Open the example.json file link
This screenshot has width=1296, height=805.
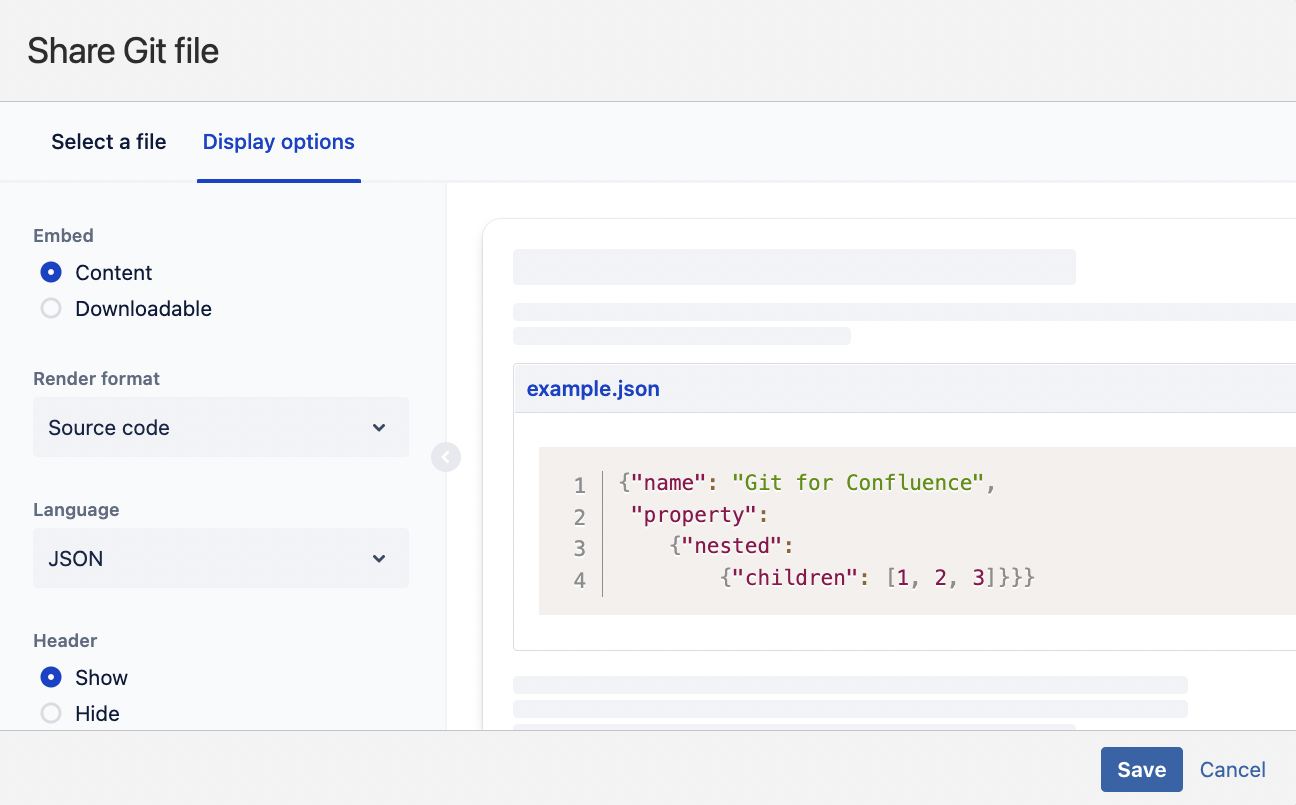click(593, 389)
